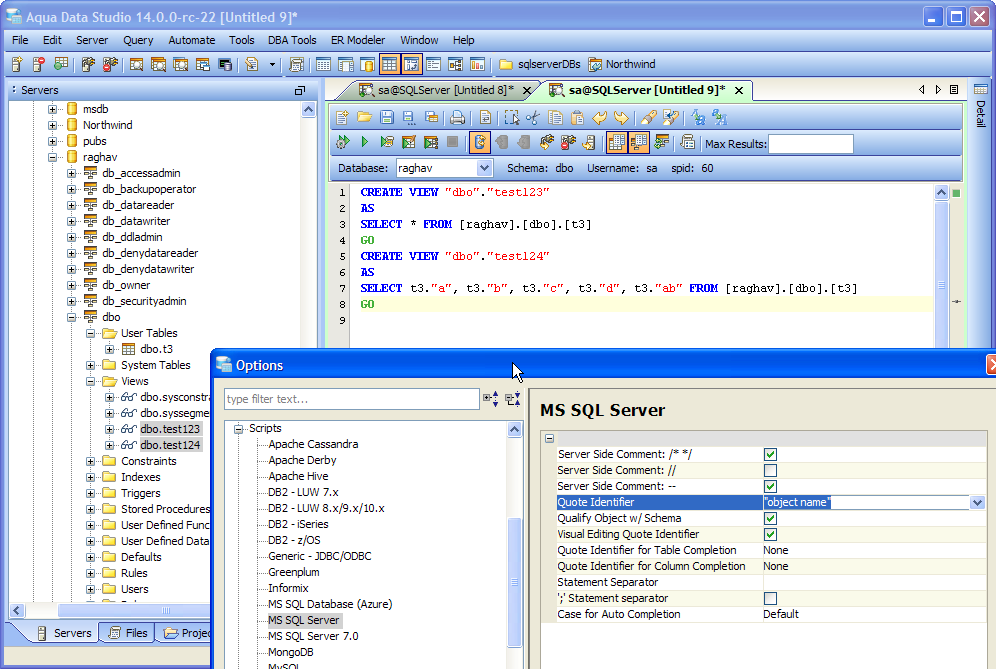Enable the ';' Statement separator checkbox
The image size is (996, 669).
[771, 598]
